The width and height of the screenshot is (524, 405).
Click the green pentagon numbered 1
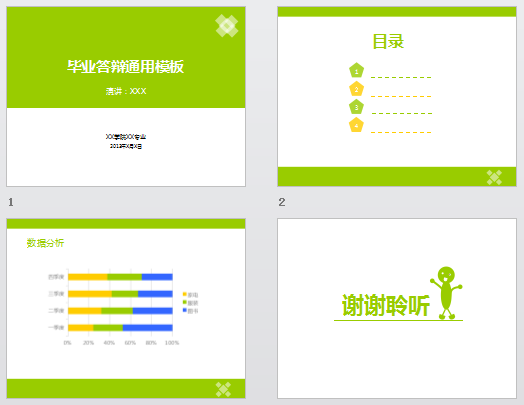pos(357,70)
